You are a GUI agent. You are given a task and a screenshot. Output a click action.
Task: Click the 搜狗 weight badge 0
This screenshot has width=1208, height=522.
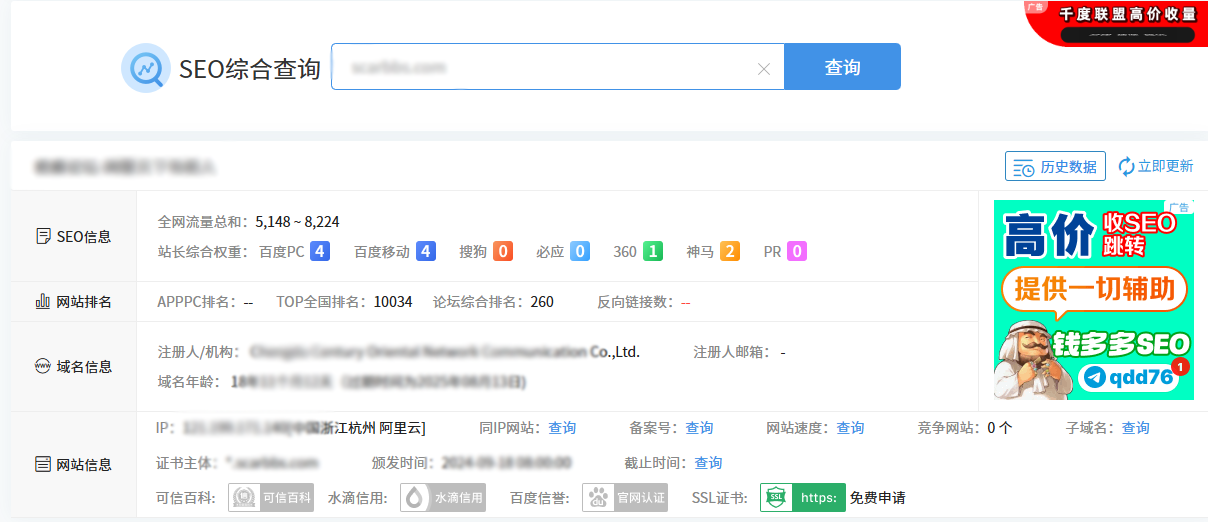tap(503, 252)
